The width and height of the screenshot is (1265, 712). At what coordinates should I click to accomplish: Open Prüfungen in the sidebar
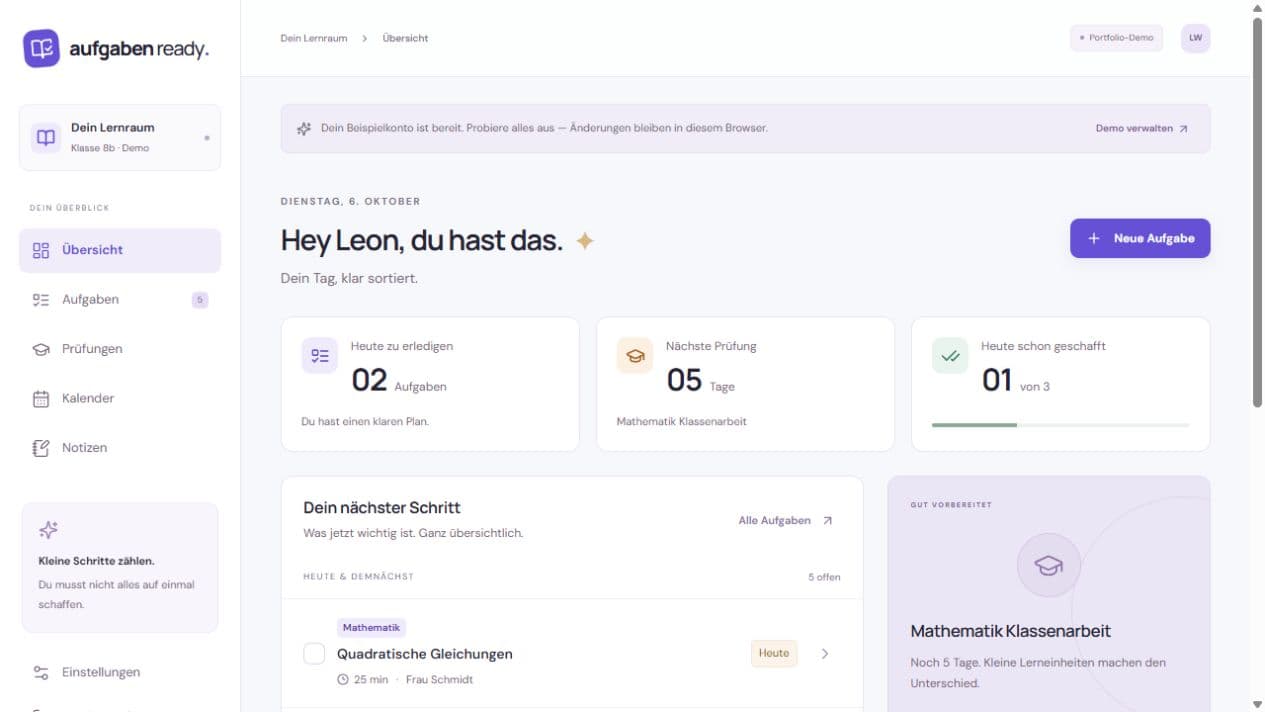pyautogui.click(x=120, y=349)
